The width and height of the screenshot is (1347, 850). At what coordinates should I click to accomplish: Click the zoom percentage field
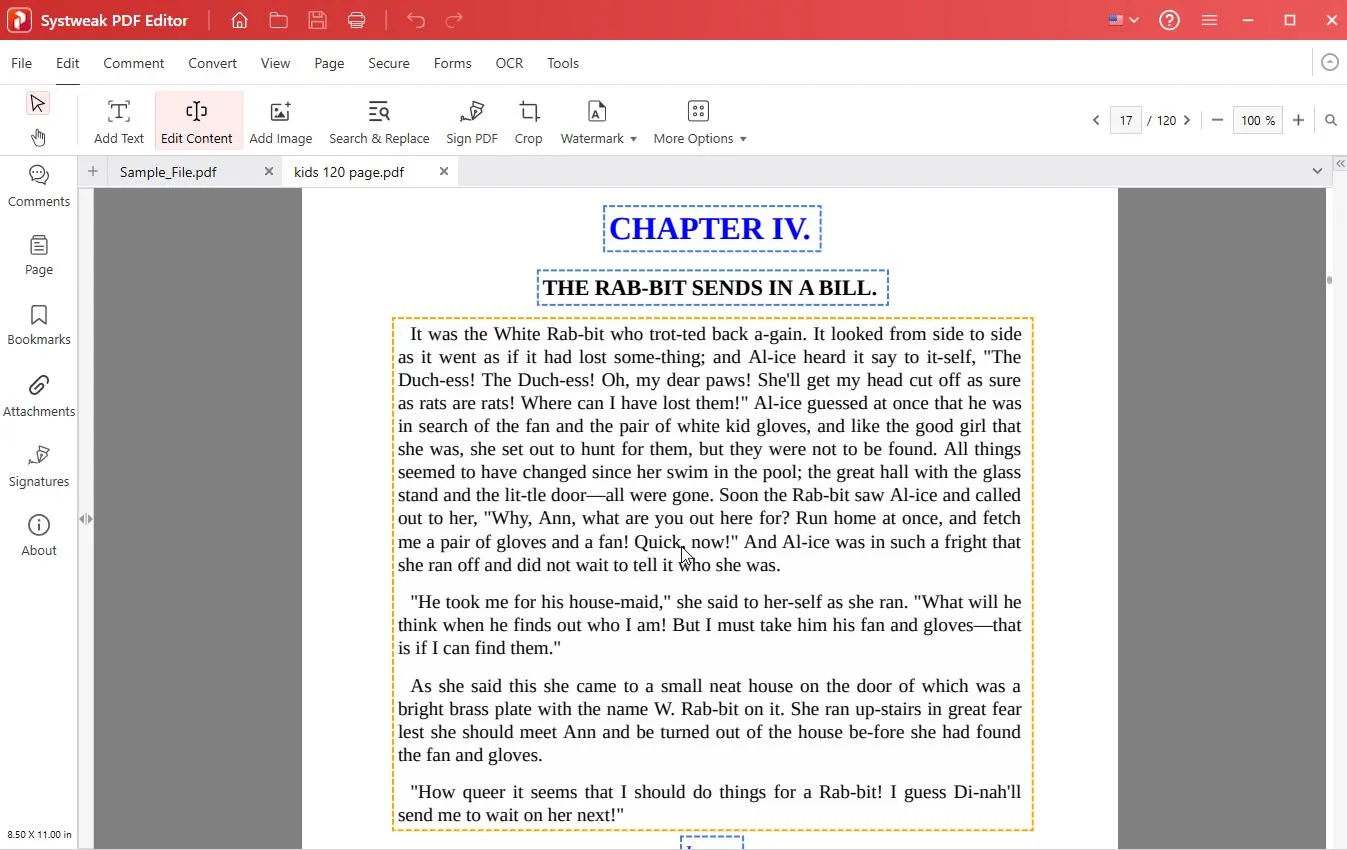click(1257, 120)
